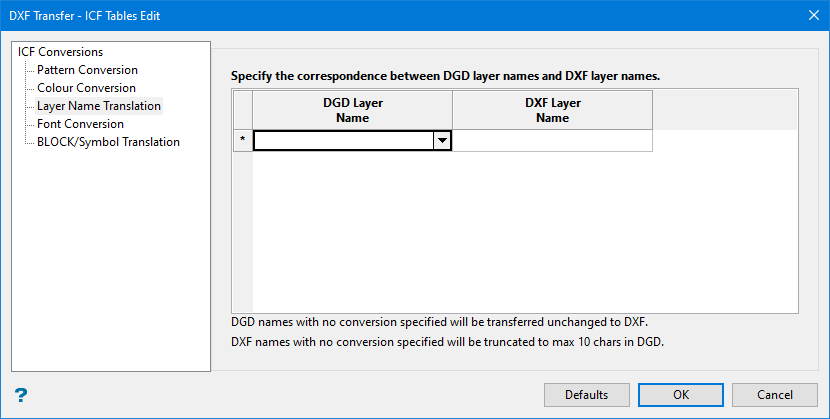Viewport: 830px width, 419px height.
Task: Close the DXF Transfer dialog window
Action: pyautogui.click(x=813, y=15)
